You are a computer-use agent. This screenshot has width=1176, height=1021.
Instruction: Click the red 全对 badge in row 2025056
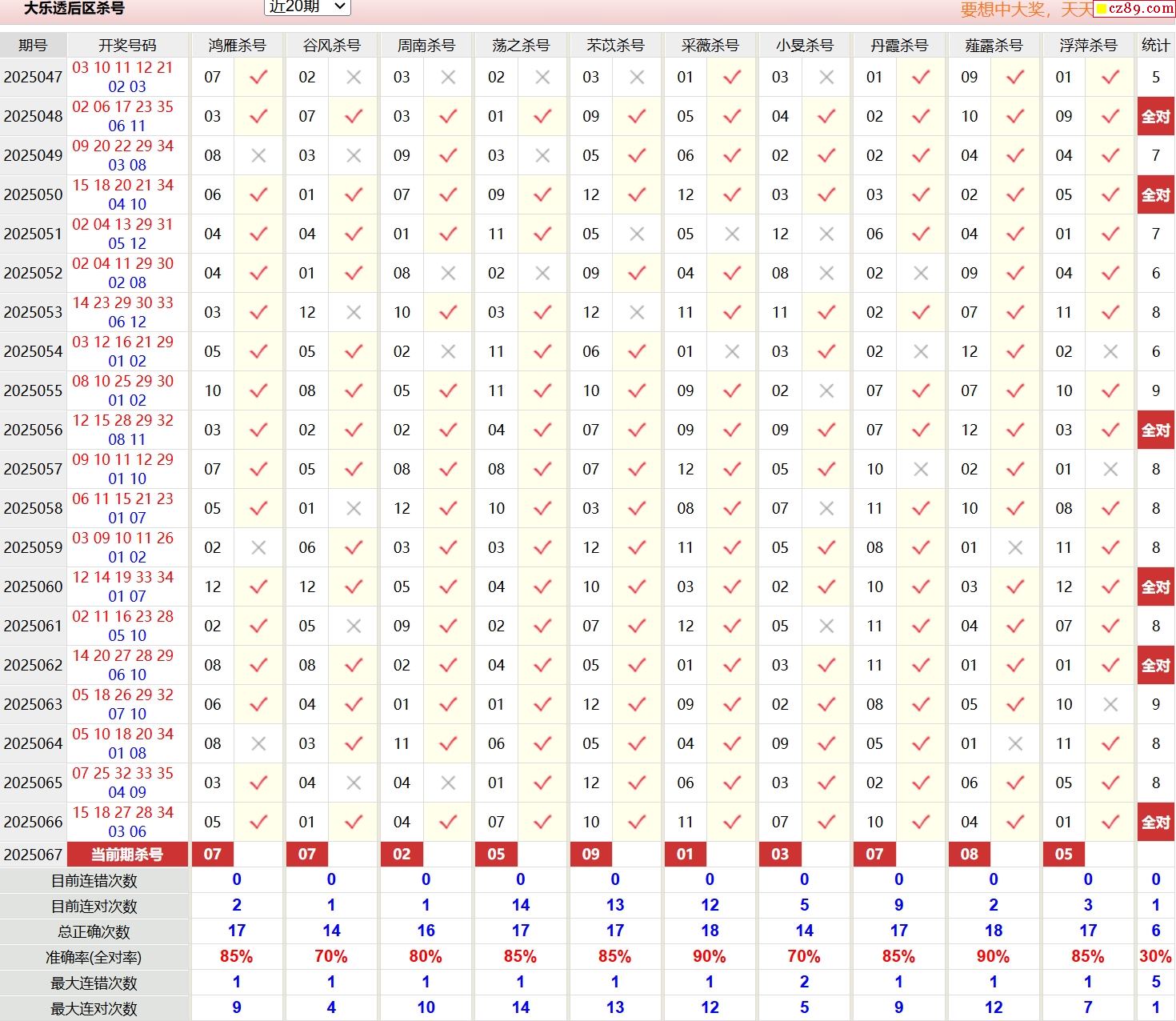pos(1155,430)
